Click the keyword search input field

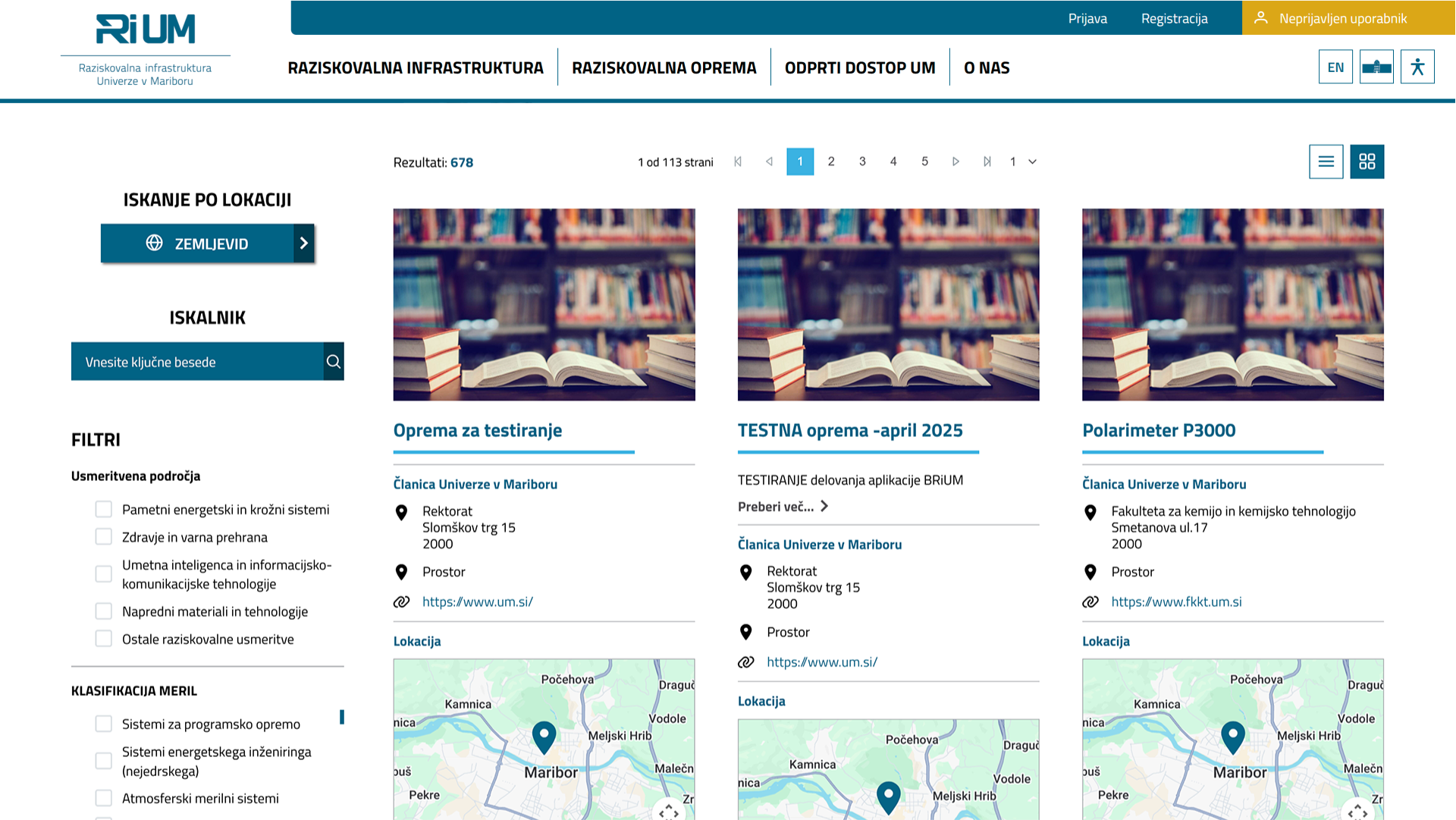click(197, 362)
